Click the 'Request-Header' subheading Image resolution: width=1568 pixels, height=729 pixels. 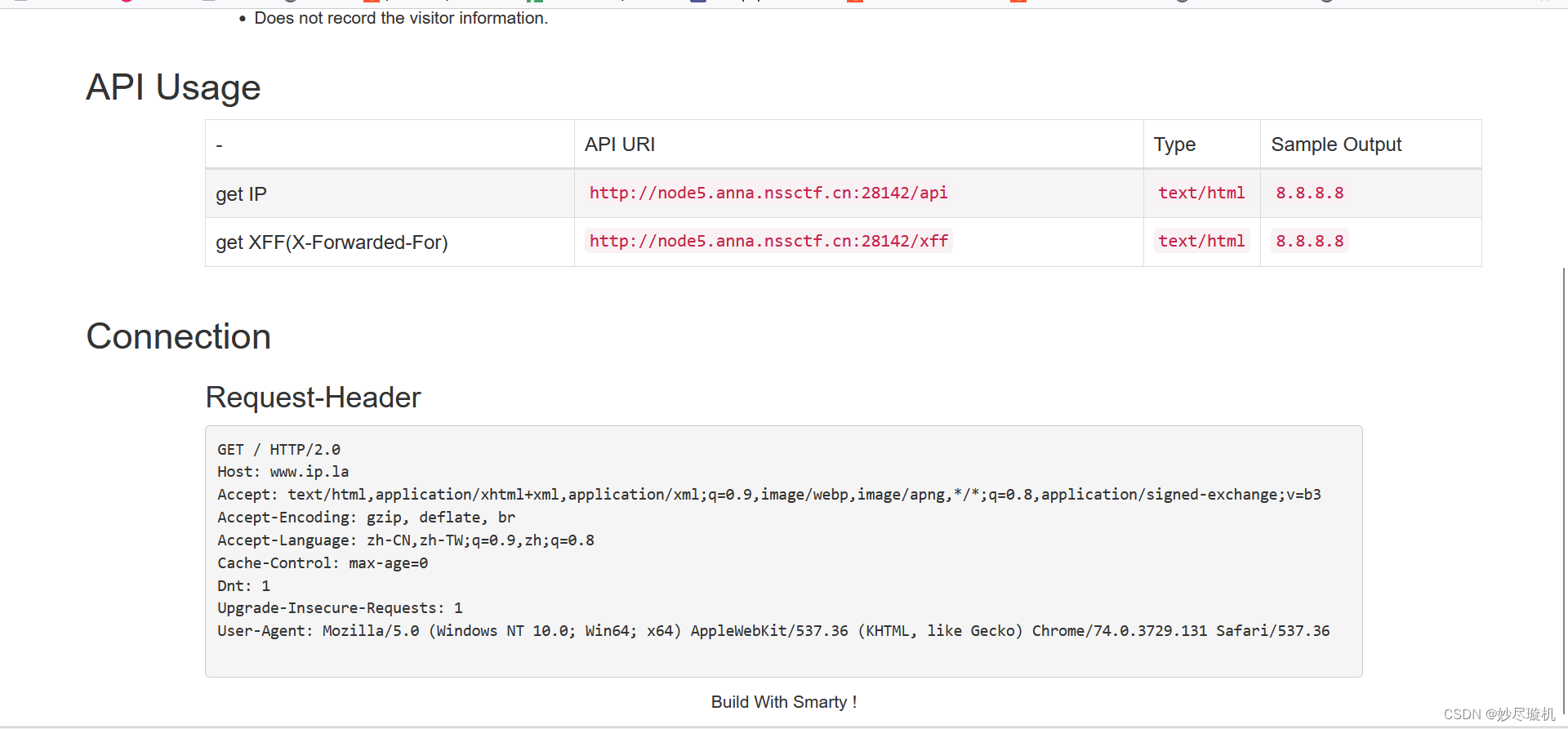click(313, 398)
